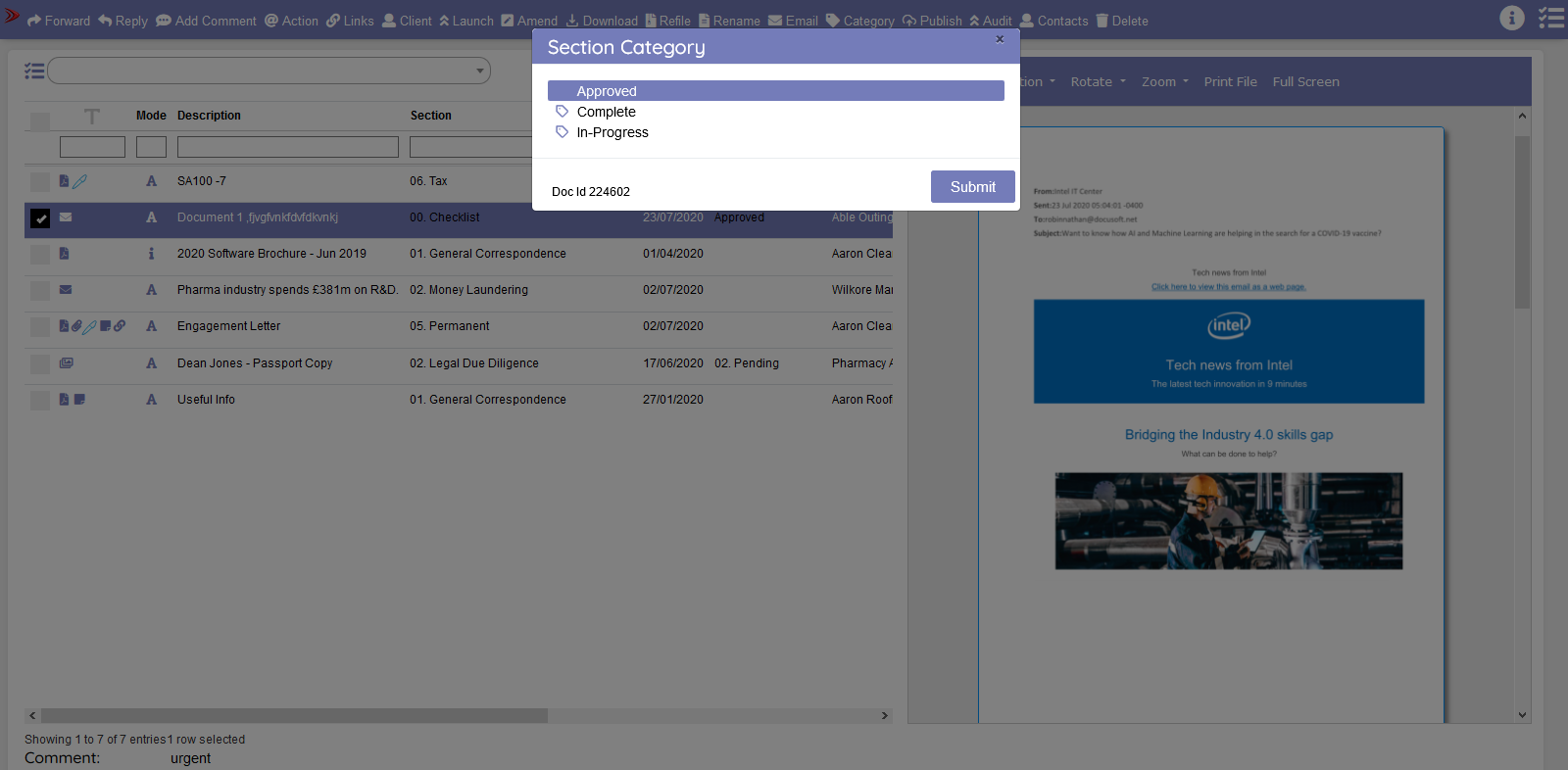
Task: Tick the Useful Info row checkbox
Action: pyautogui.click(x=40, y=401)
